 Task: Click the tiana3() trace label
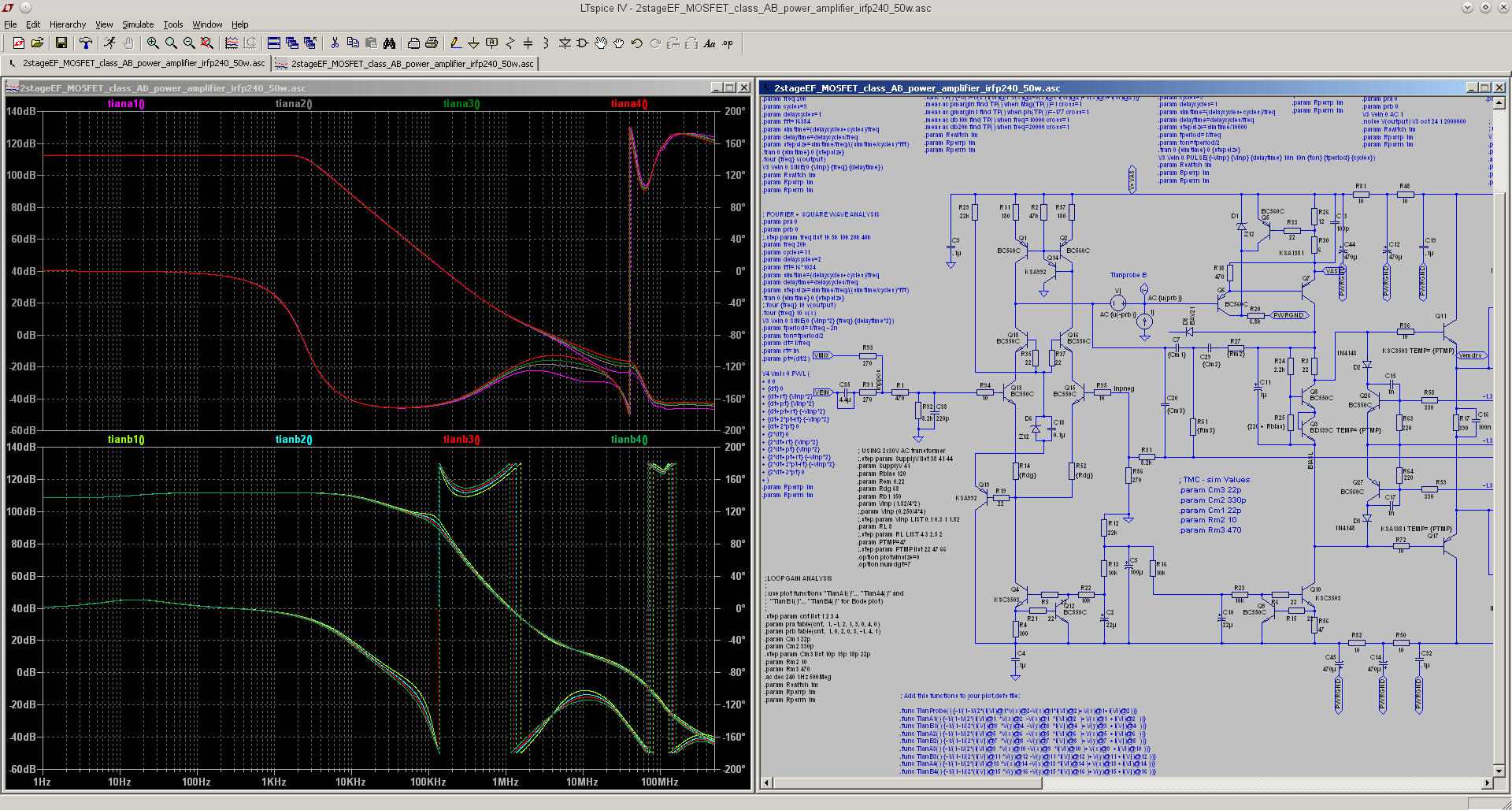(461, 104)
